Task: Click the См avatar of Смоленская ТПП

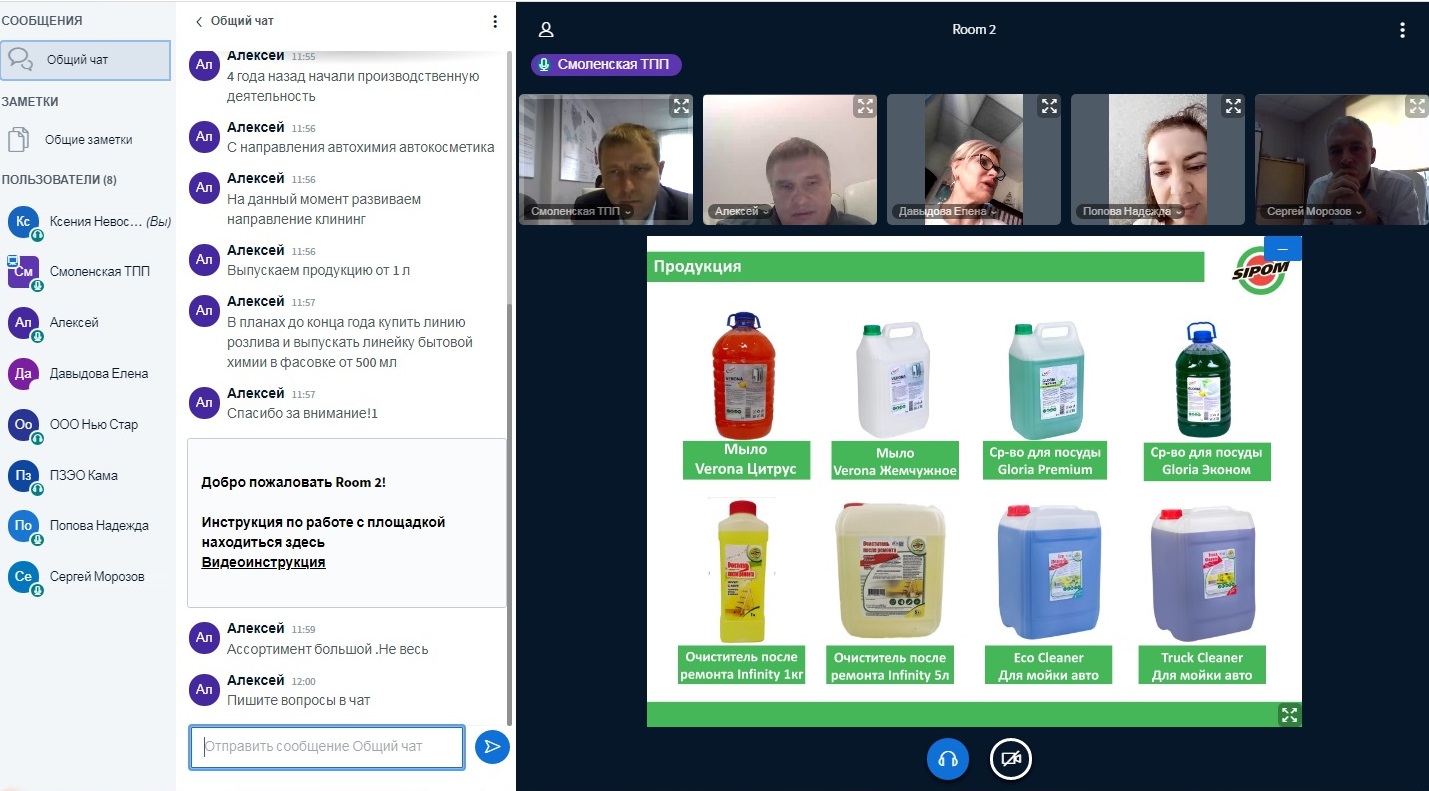Action: click(x=23, y=272)
